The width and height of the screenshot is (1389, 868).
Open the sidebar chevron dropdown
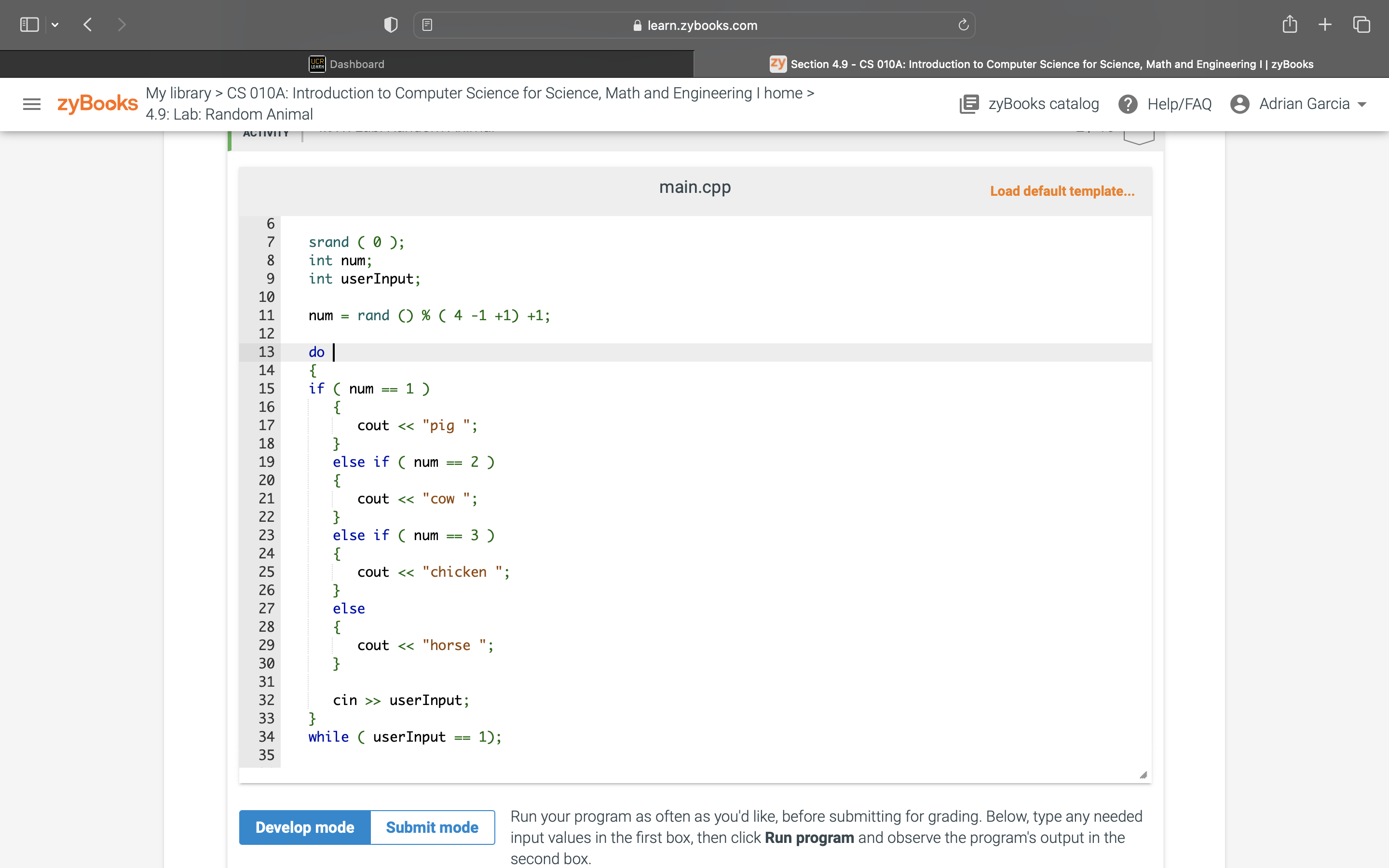point(55,24)
